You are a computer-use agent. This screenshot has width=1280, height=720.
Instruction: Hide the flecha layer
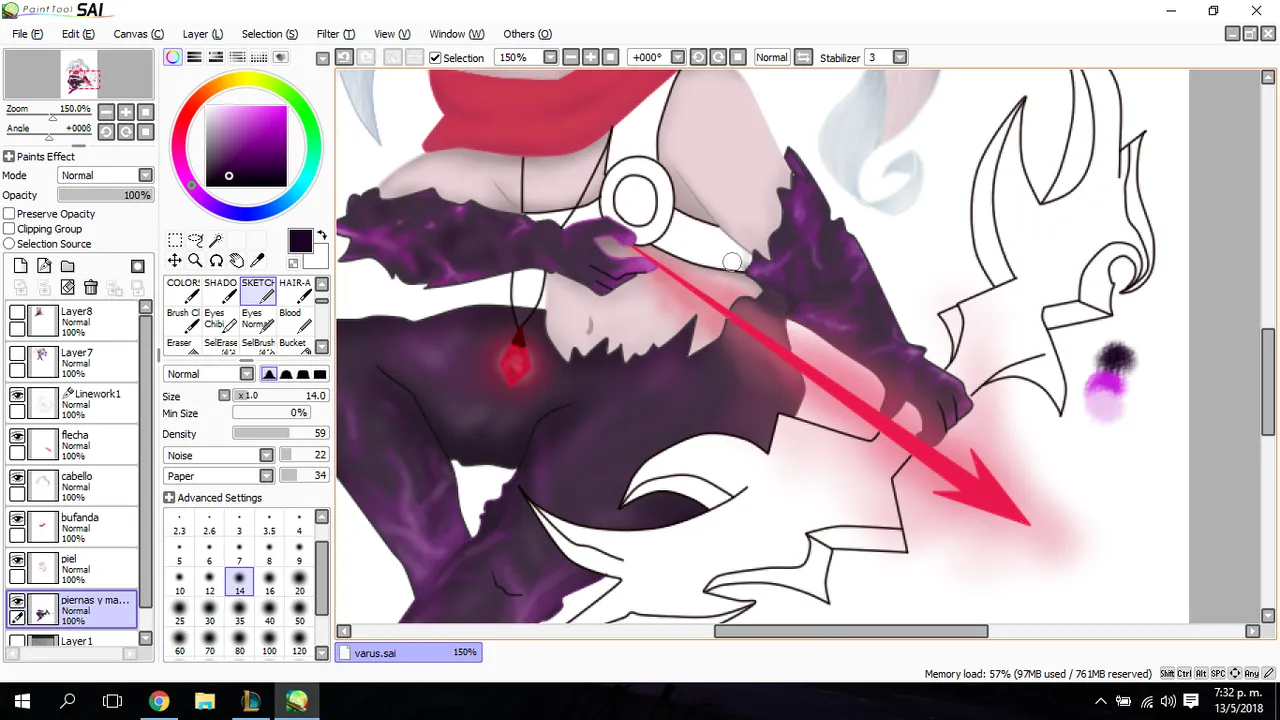(x=17, y=436)
